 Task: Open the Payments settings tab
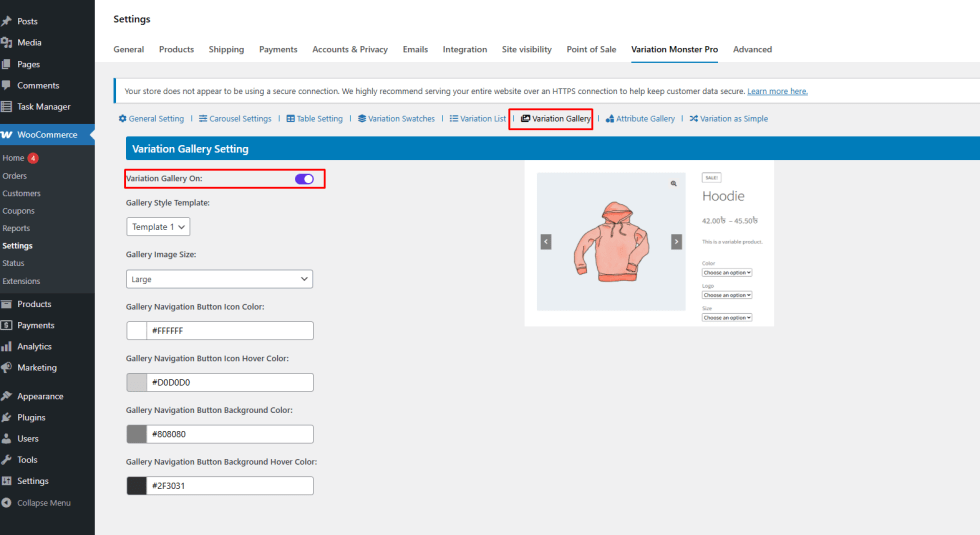(278, 49)
